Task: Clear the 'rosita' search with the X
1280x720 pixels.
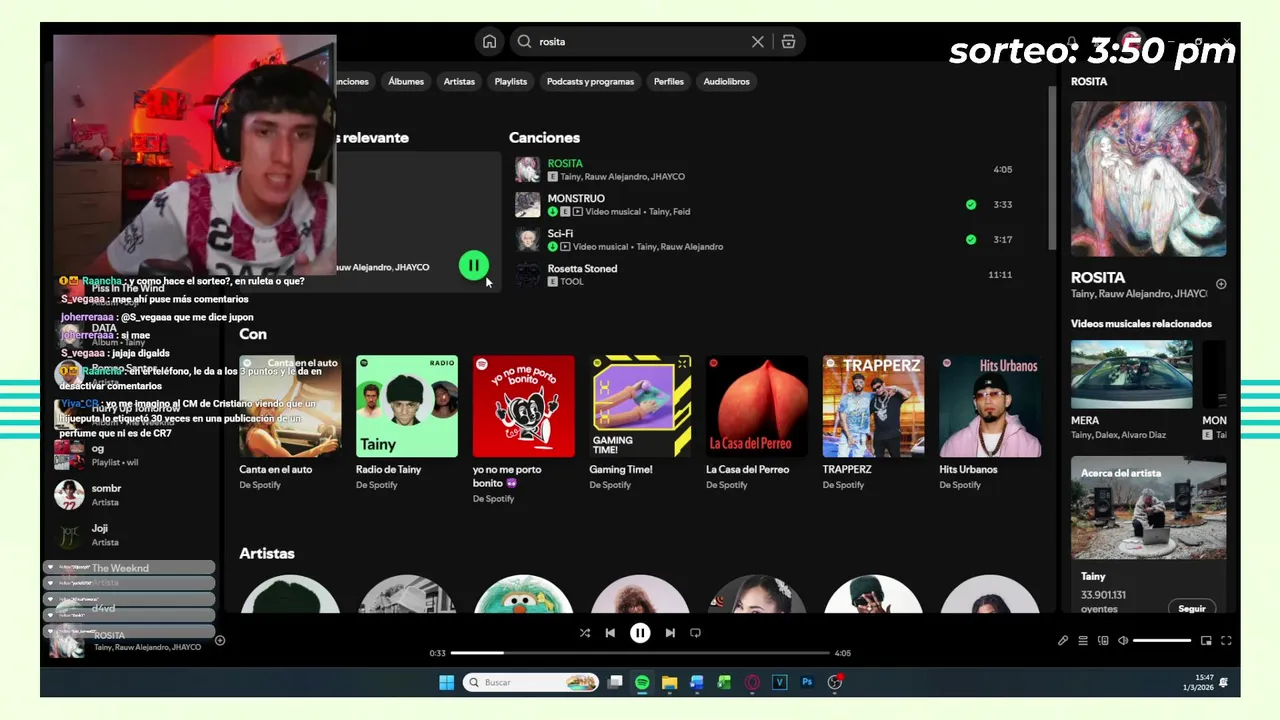Action: pos(757,42)
